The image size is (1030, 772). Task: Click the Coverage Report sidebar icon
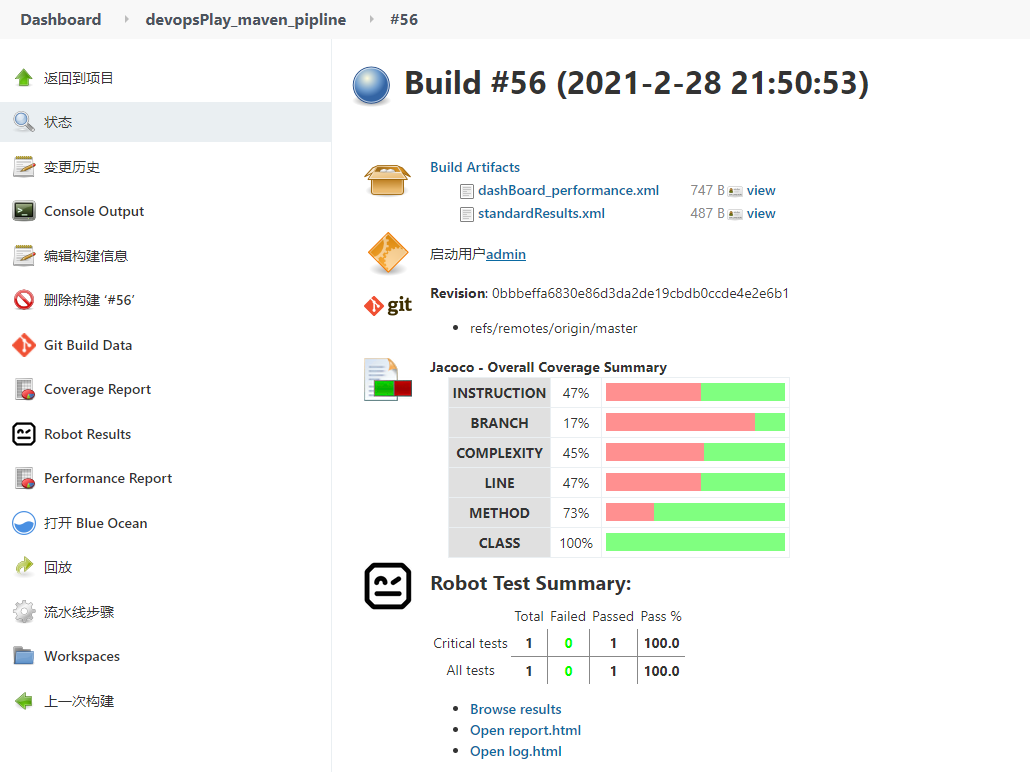coord(24,389)
